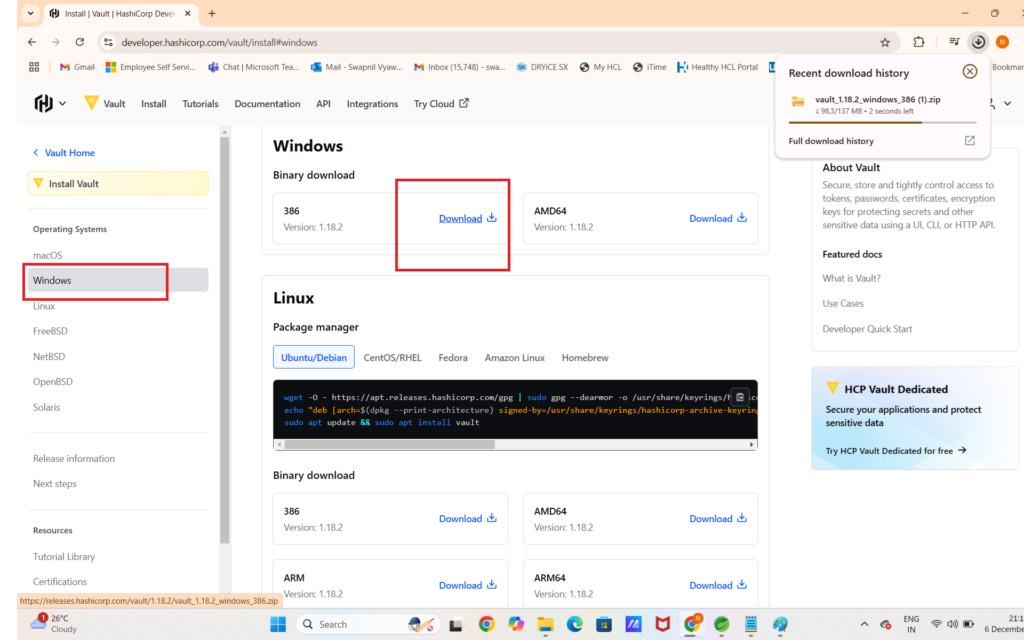Open the Developer Quick Start doc

867,329
